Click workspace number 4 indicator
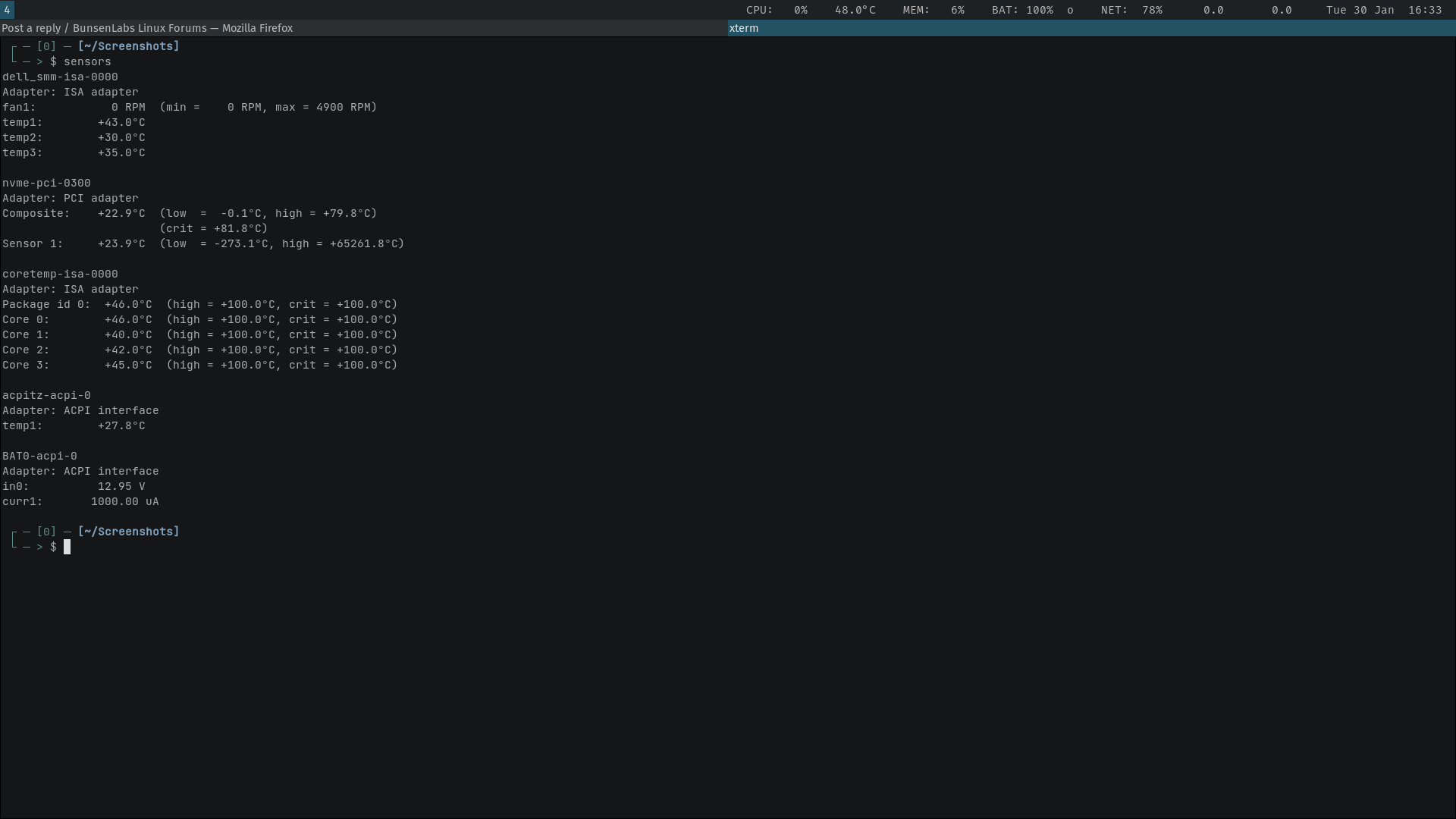The height and width of the screenshot is (819, 1456). click(7, 10)
